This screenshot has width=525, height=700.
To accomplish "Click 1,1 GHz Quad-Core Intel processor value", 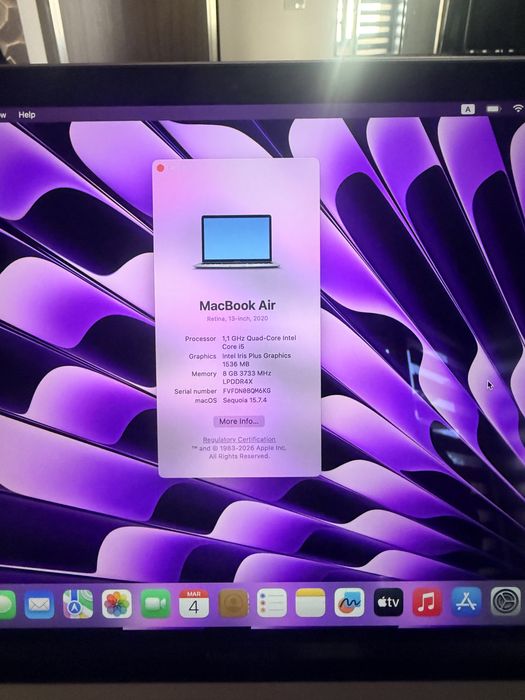I will point(259,342).
